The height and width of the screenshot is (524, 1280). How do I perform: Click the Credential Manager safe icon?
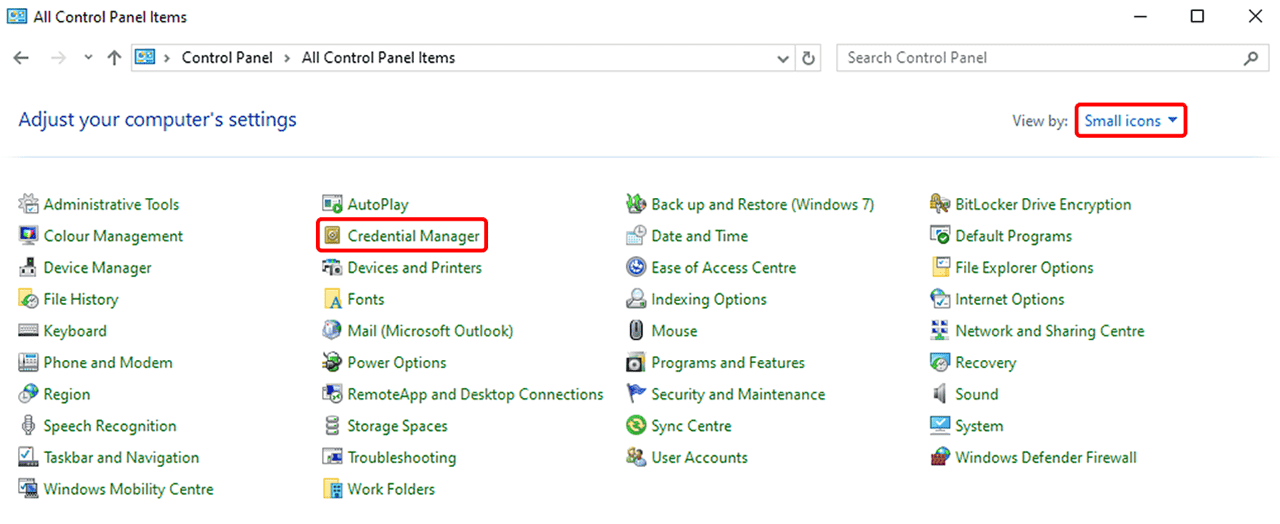coord(332,236)
